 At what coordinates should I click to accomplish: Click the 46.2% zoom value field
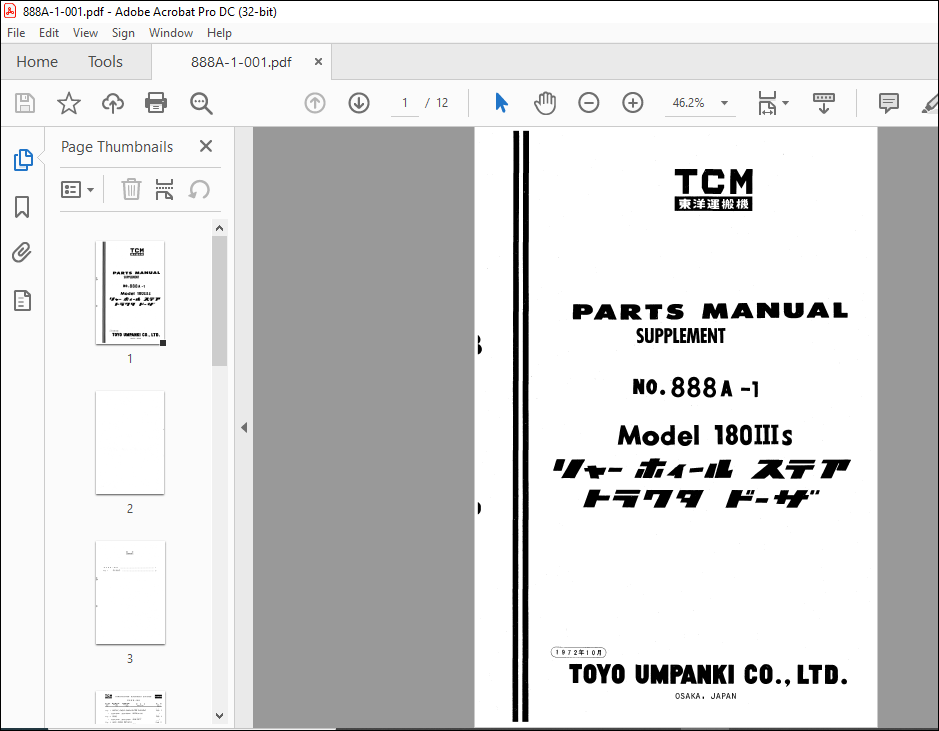click(688, 103)
